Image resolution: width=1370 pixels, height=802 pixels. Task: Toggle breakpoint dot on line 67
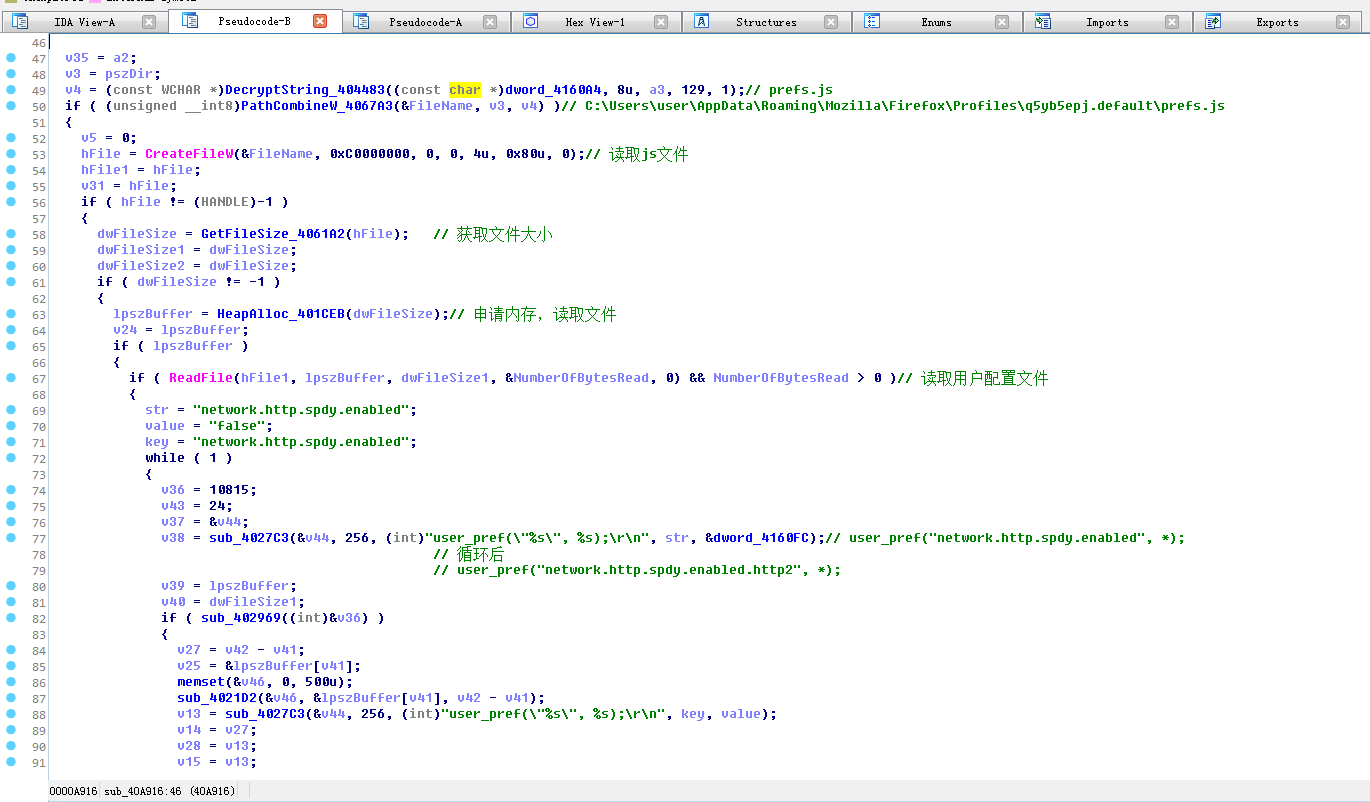tap(11, 378)
